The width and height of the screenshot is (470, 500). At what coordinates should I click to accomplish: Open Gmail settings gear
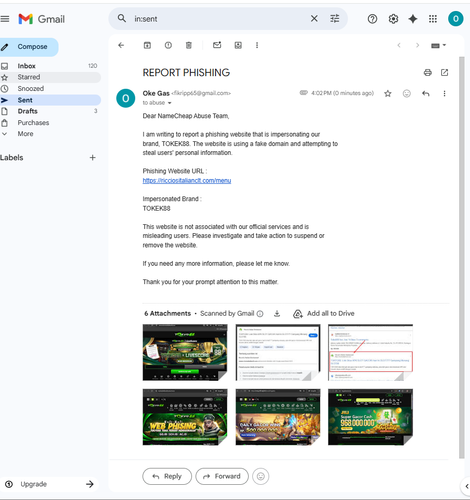click(393, 19)
